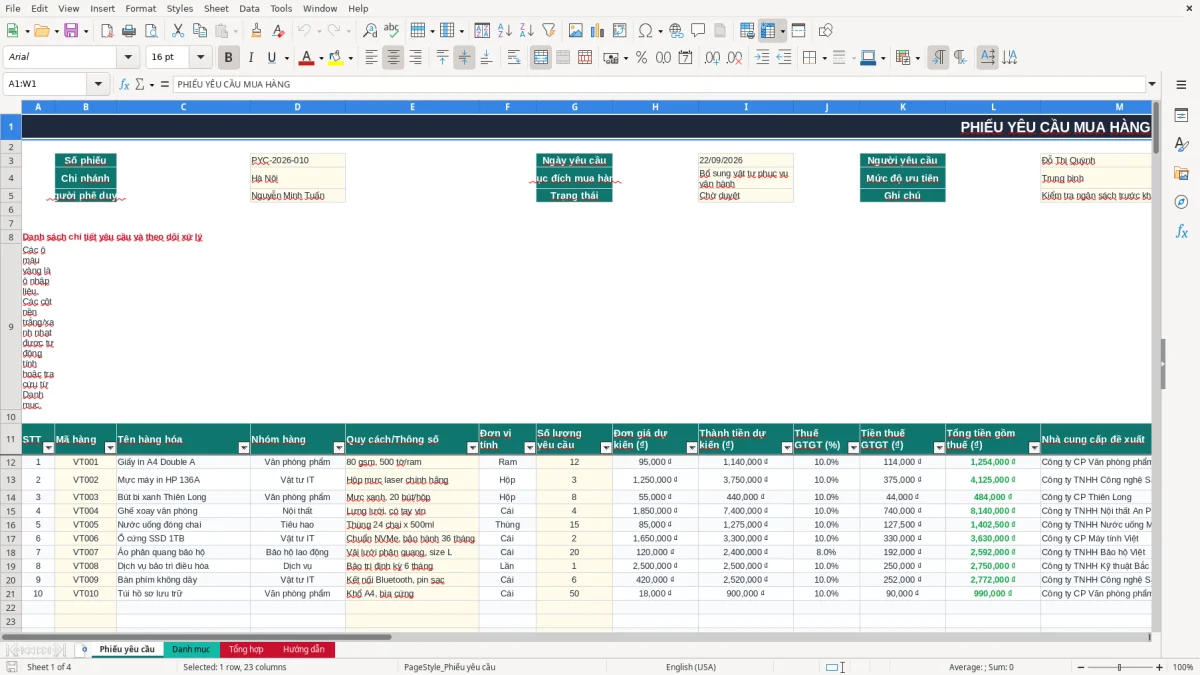1200x675 pixels.
Task: Toggle Wrap Text
Action: tap(513, 58)
